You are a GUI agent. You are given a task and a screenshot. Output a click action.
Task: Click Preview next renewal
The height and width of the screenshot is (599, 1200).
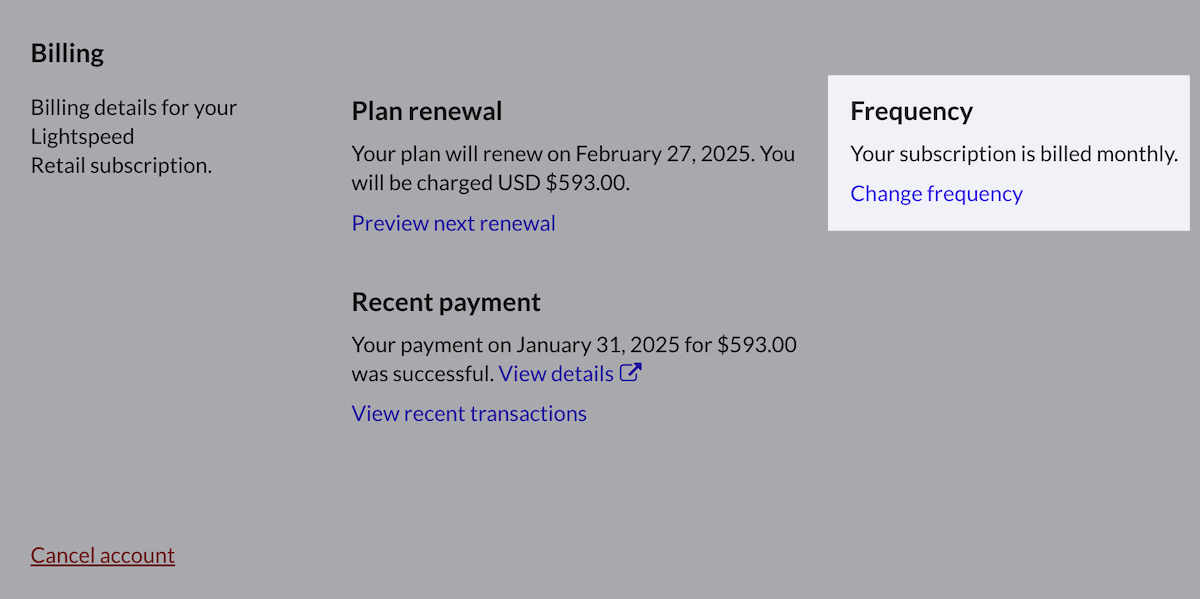coord(453,223)
